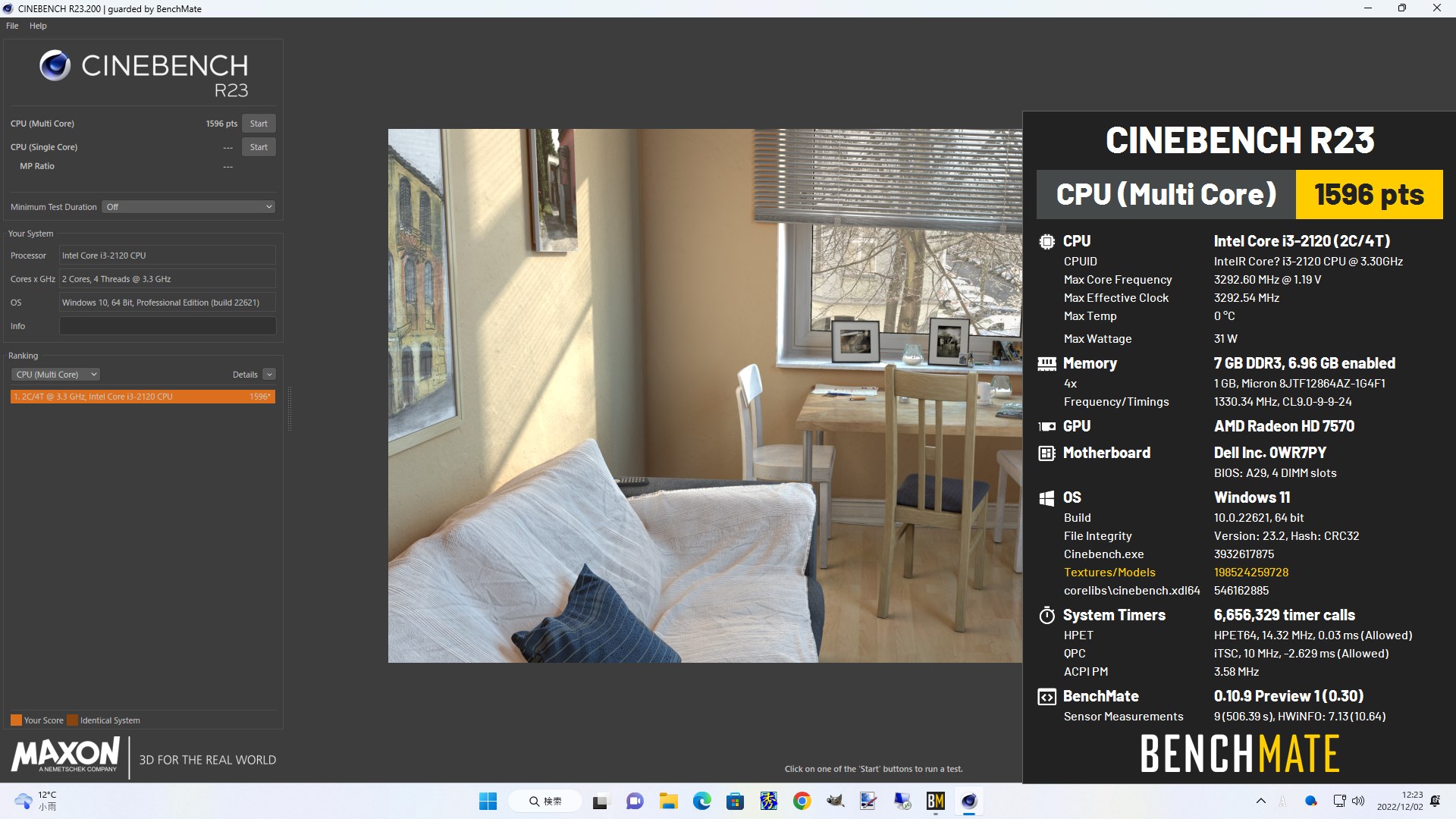Open network settings from tray
The width and height of the screenshot is (1456, 819).
click(1339, 801)
